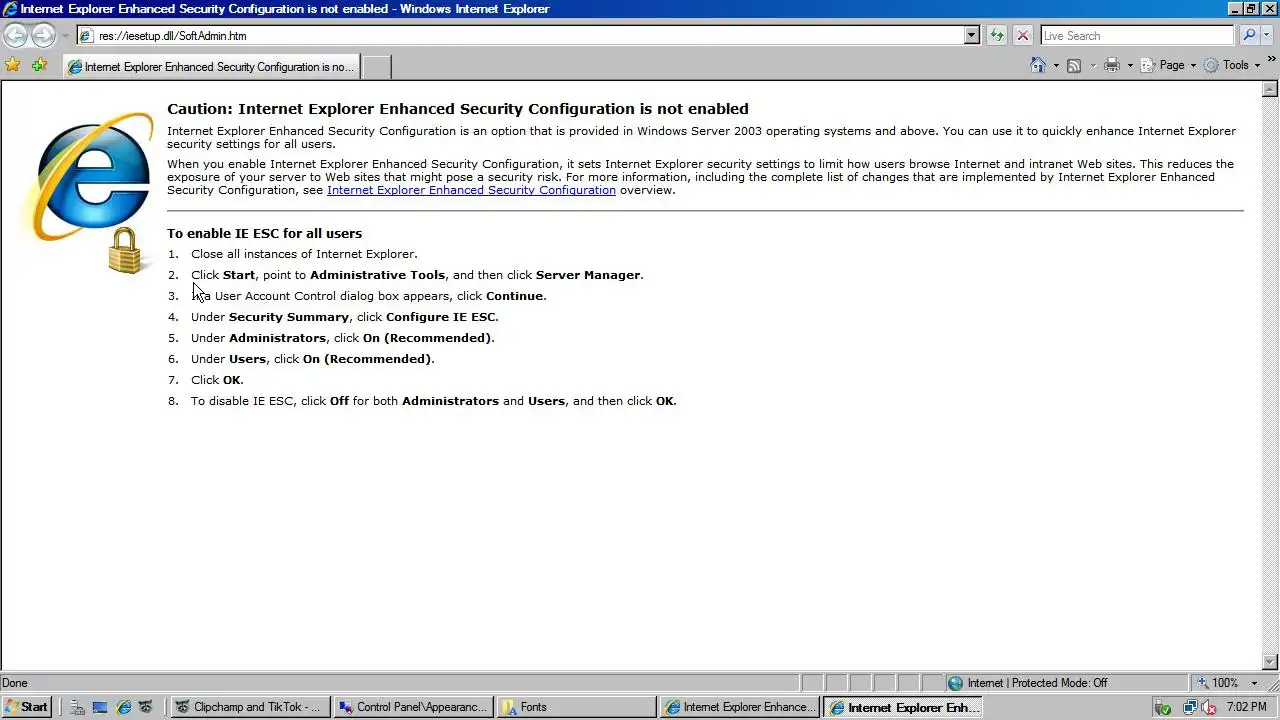
Task: Launch Internet Explorer from quick launch
Action: coord(123,707)
